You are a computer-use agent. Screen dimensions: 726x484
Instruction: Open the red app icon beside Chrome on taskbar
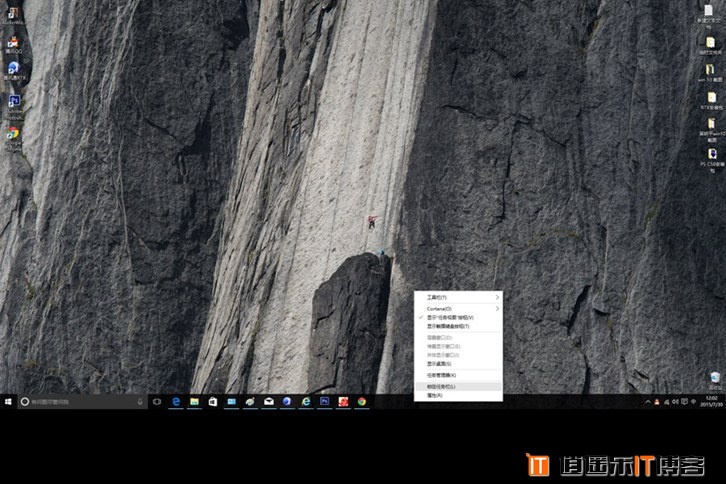(x=343, y=402)
